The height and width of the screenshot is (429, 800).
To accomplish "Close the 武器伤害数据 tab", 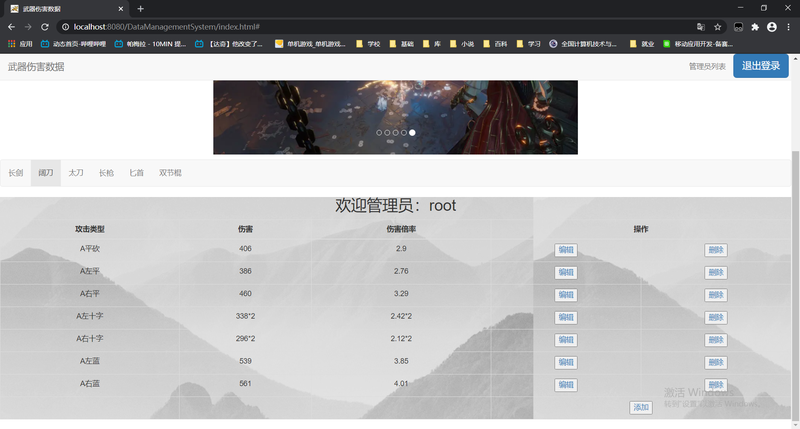I will point(120,9).
